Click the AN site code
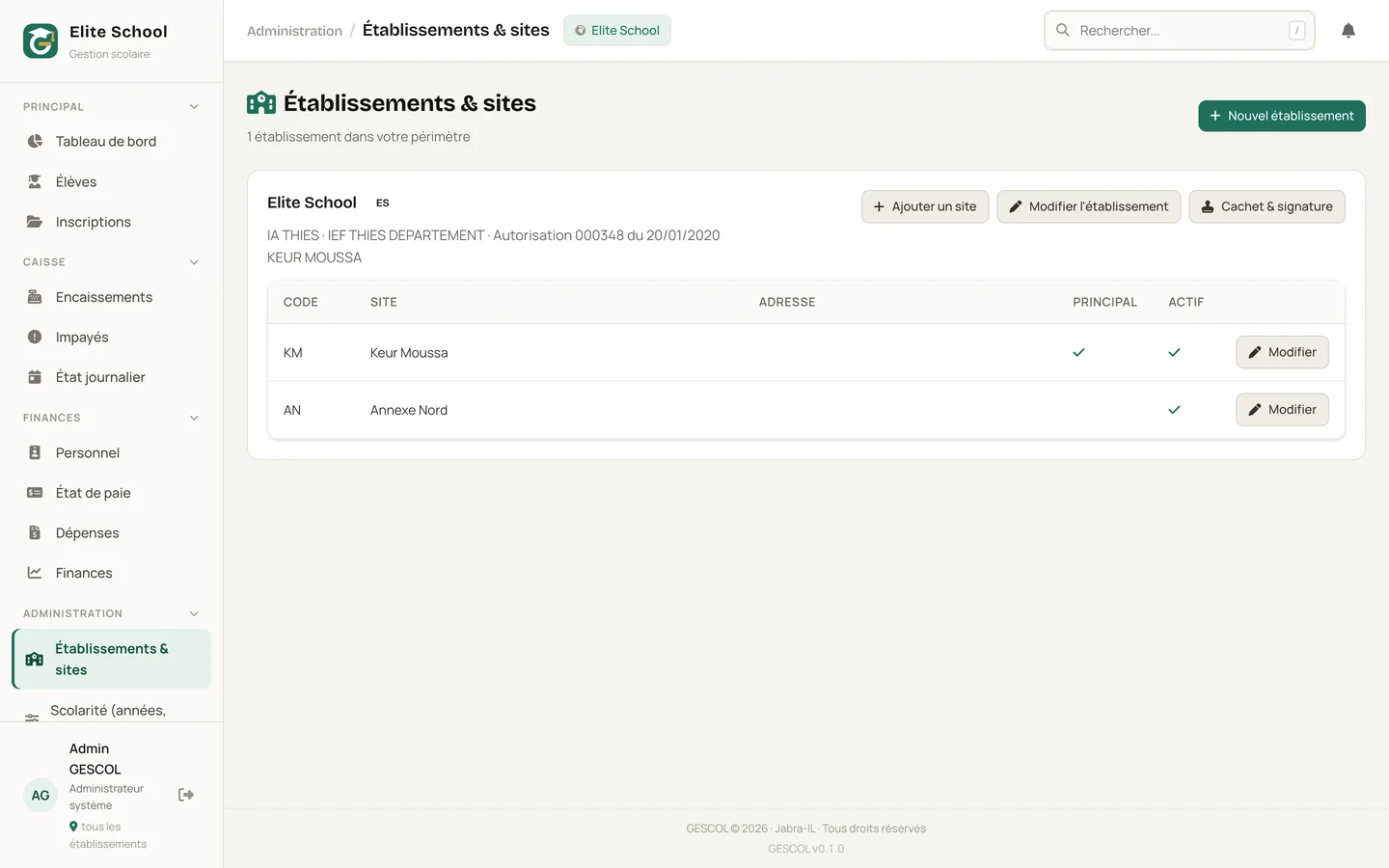The image size is (1389, 868). click(292, 410)
